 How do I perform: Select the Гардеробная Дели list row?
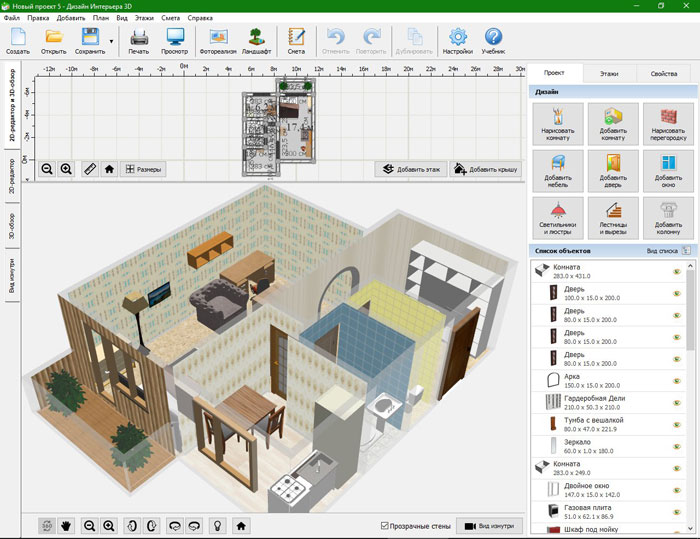pyautogui.click(x=608, y=403)
